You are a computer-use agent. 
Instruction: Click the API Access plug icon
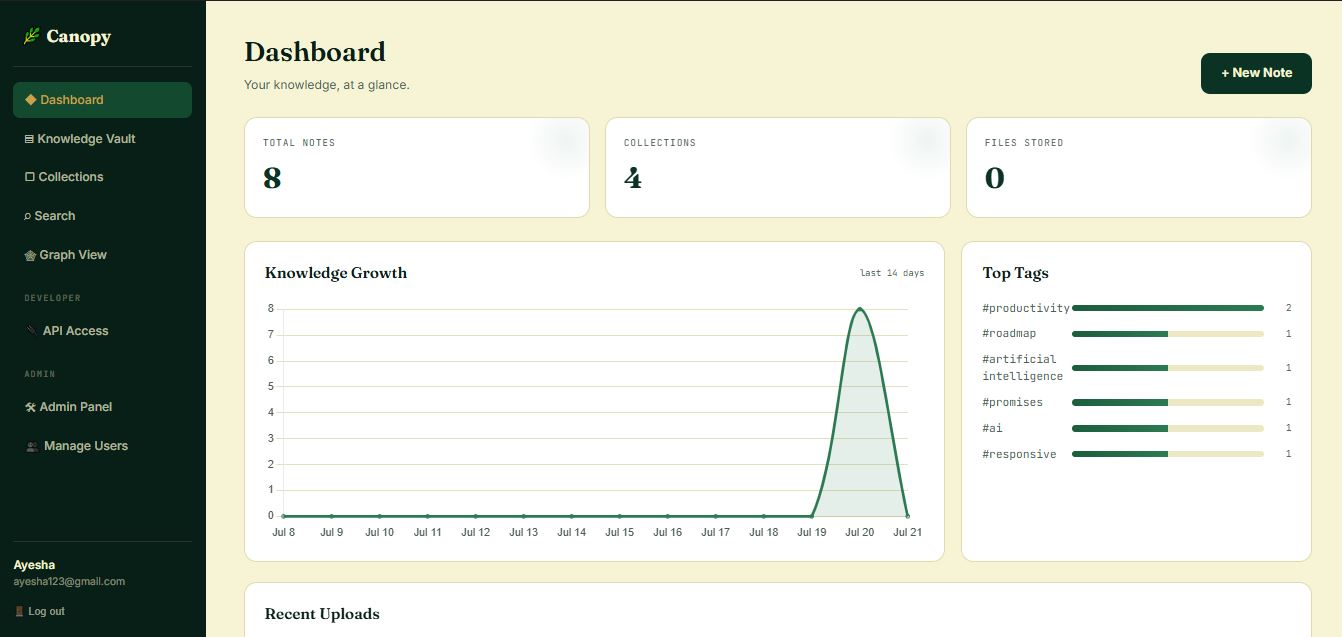(31, 331)
